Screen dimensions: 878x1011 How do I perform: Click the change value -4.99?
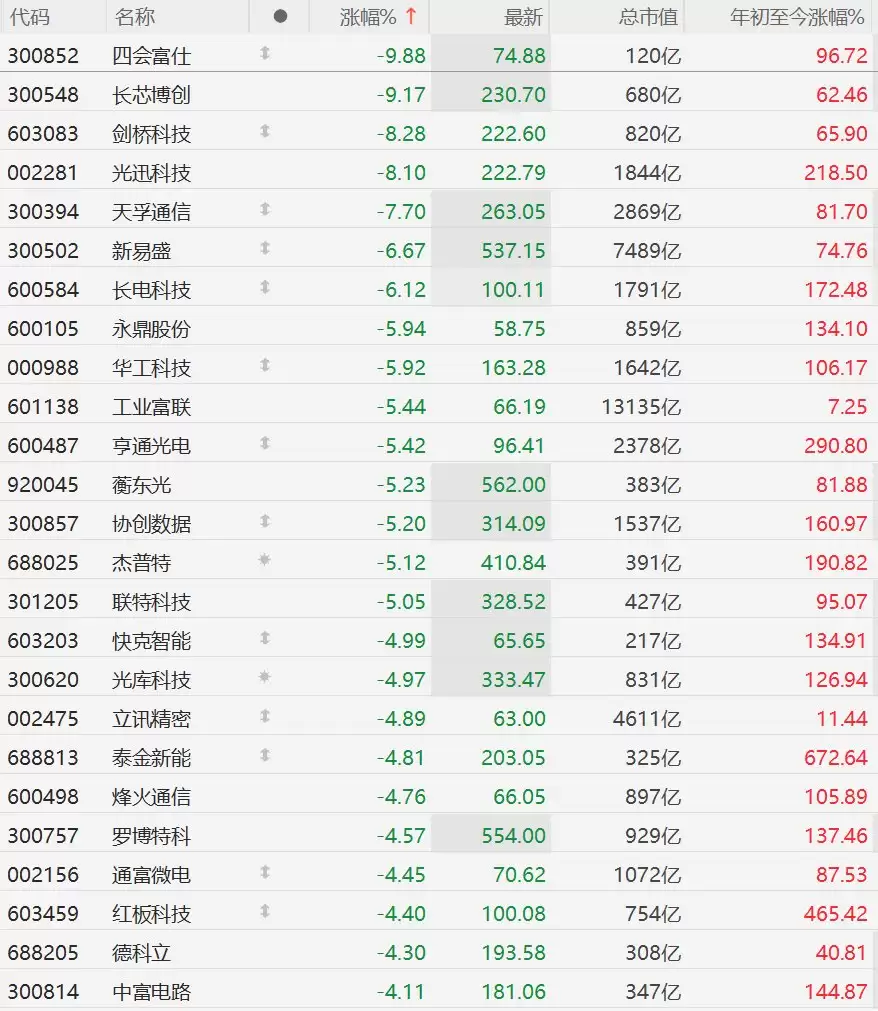401,641
